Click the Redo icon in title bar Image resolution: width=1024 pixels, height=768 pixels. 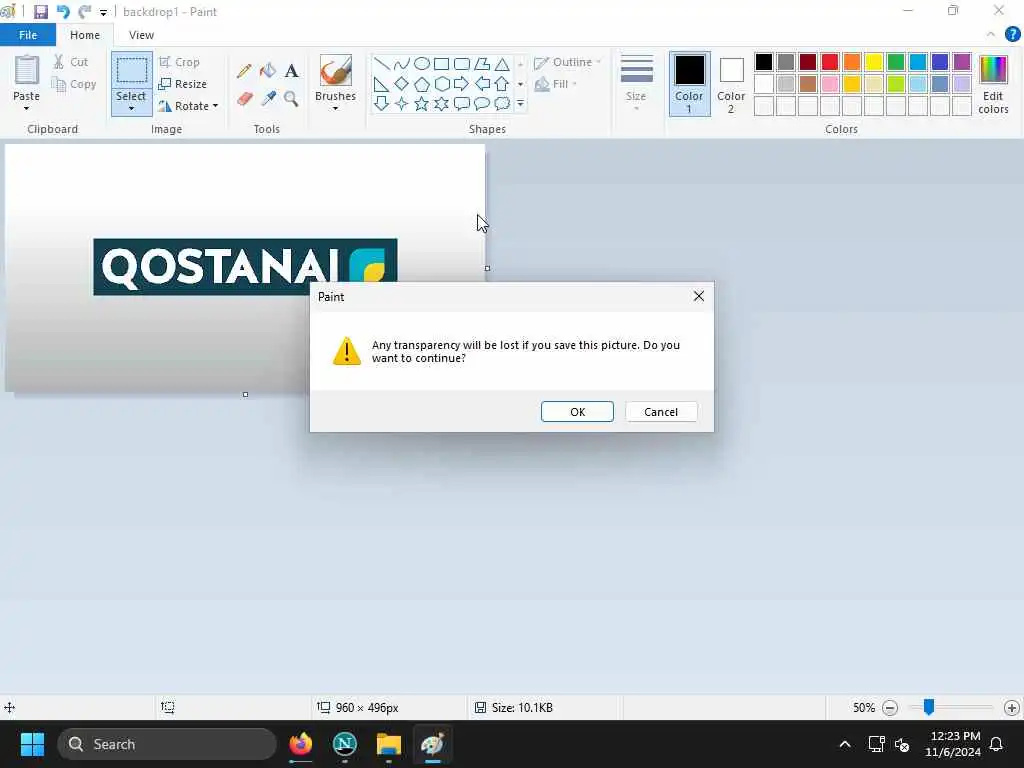point(84,12)
